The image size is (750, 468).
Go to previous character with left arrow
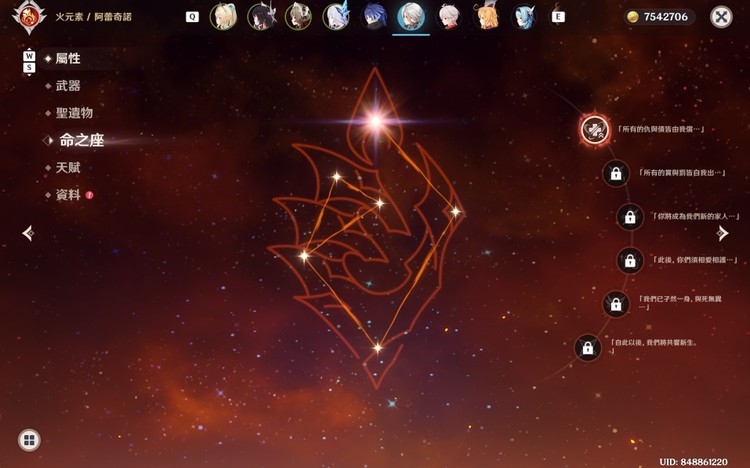click(x=28, y=233)
